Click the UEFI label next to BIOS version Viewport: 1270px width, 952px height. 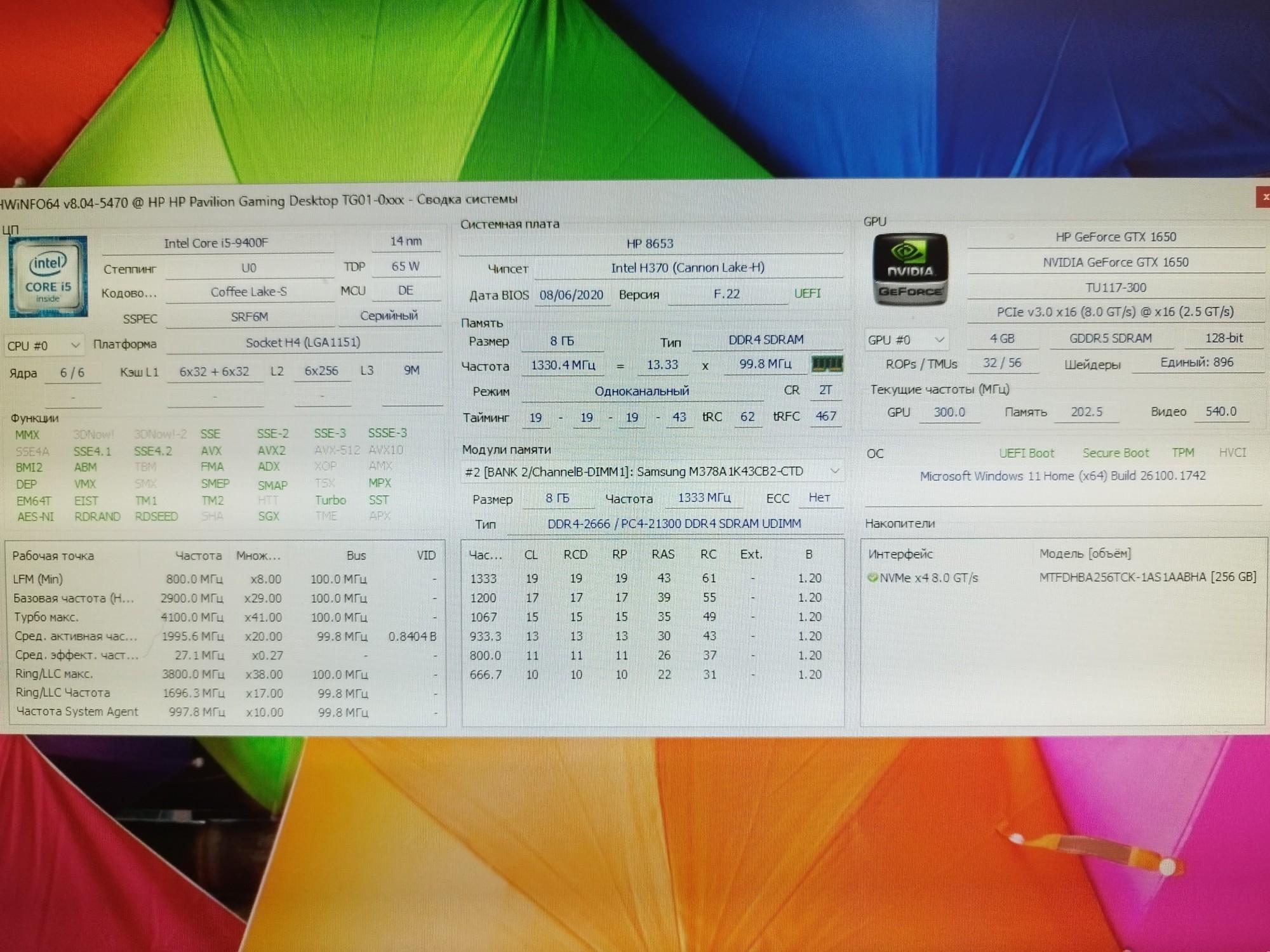pyautogui.click(x=808, y=294)
